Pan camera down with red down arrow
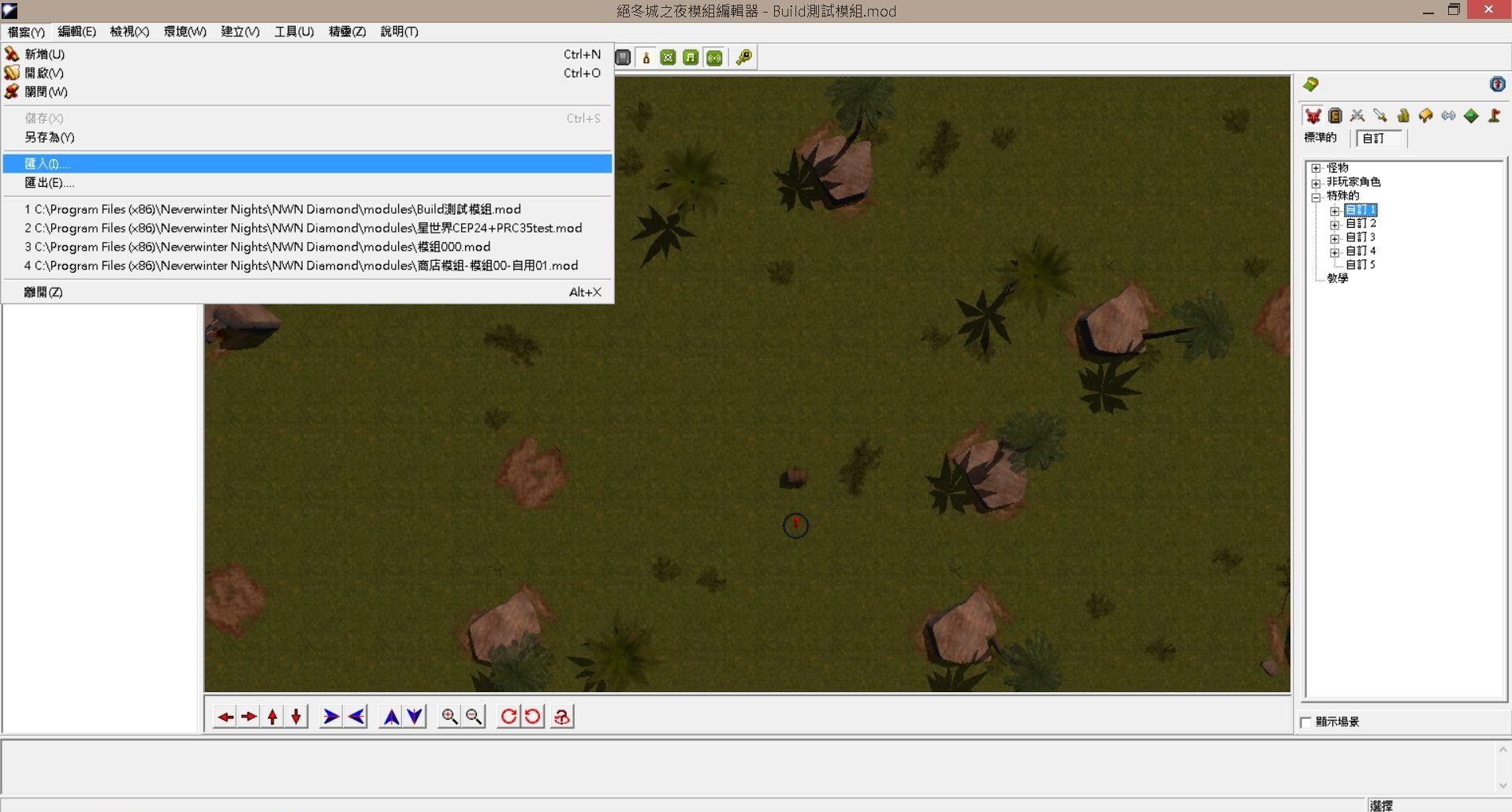Viewport: 1512px width, 812px height. pos(296,717)
